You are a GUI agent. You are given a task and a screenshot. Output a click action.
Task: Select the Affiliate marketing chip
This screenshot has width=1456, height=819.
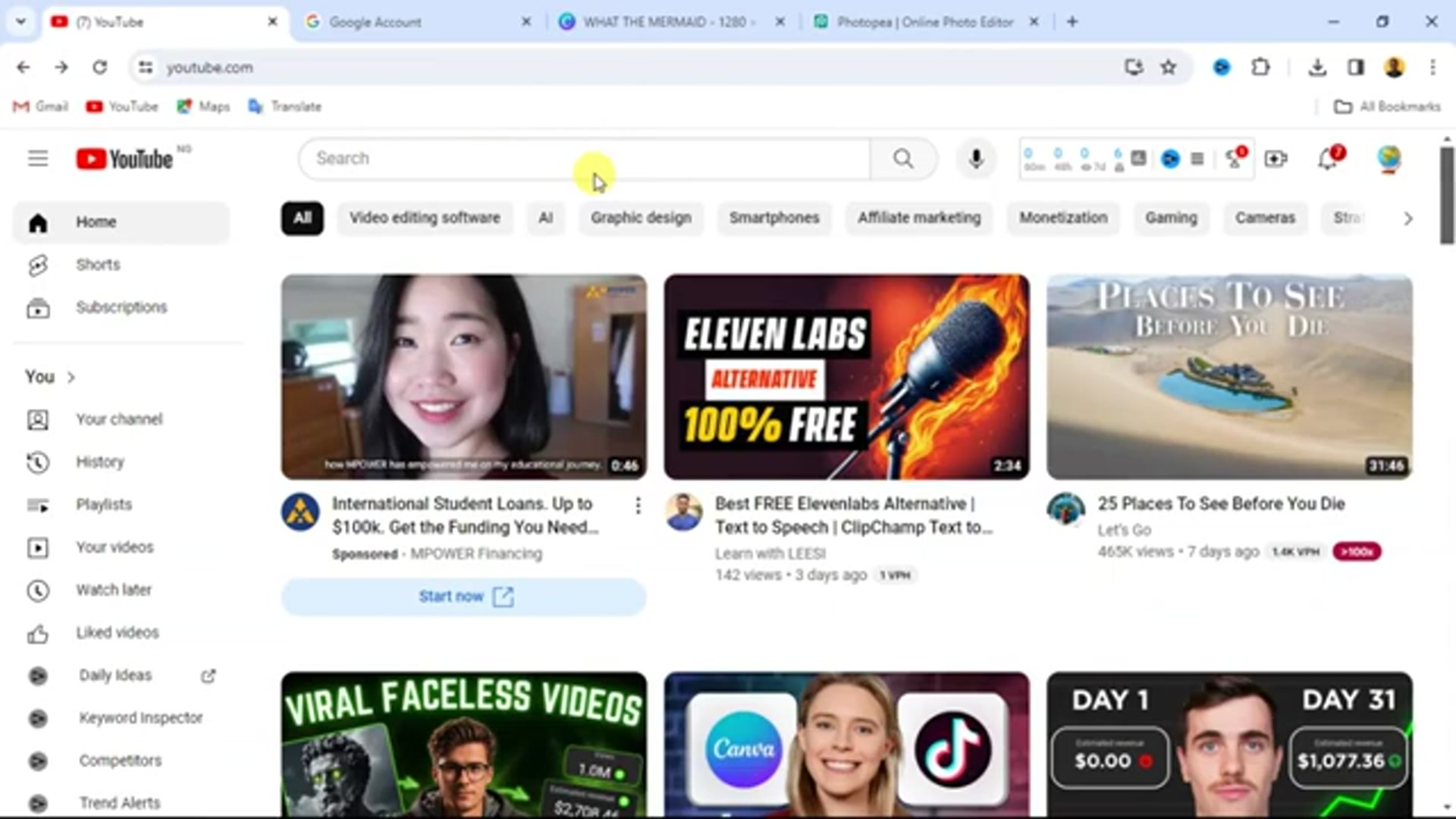coord(919,218)
